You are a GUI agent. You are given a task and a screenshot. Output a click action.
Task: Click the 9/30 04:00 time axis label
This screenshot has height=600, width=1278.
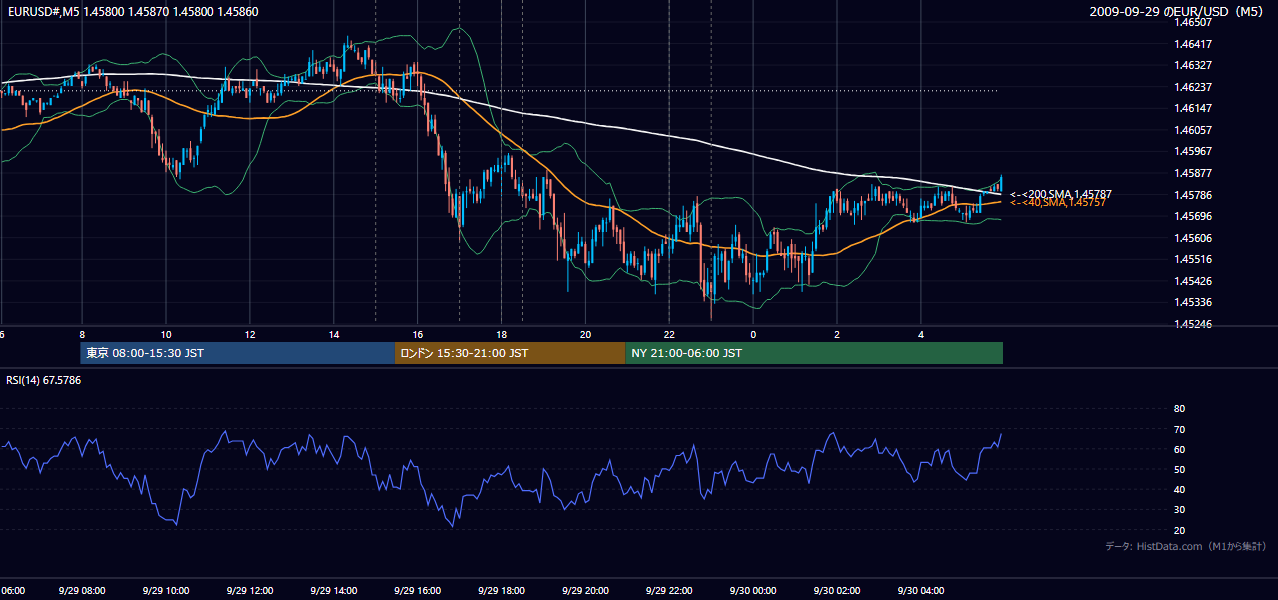[921, 590]
